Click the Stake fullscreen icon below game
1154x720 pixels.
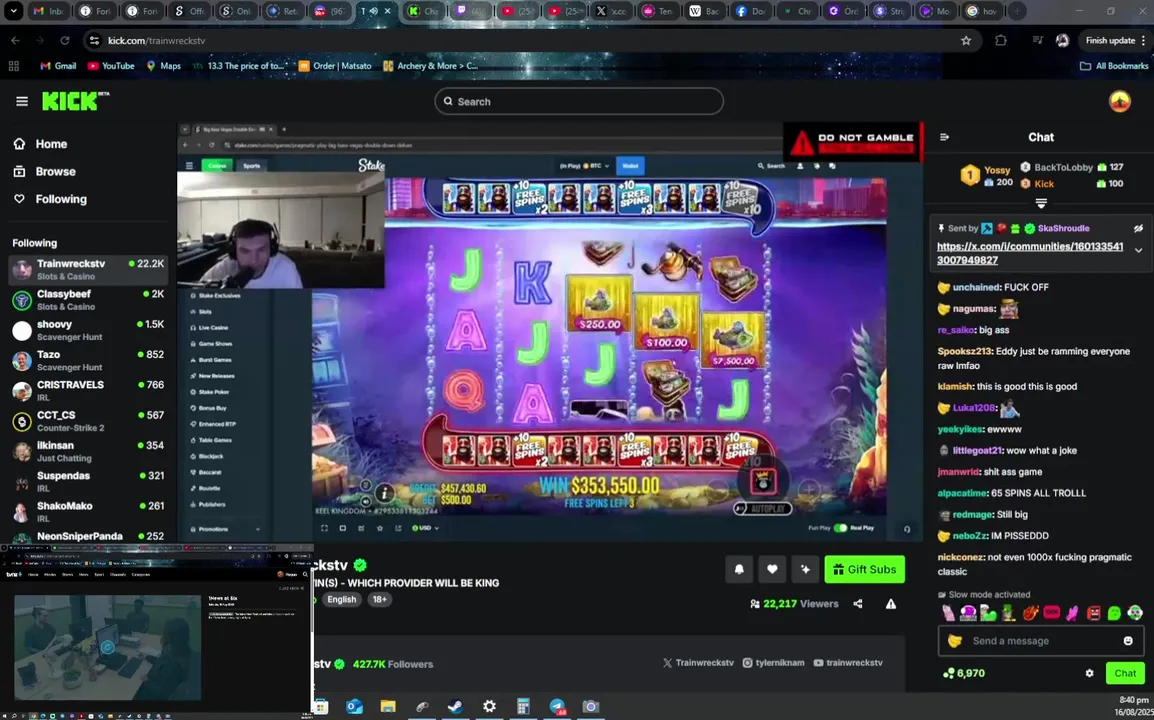[324, 528]
